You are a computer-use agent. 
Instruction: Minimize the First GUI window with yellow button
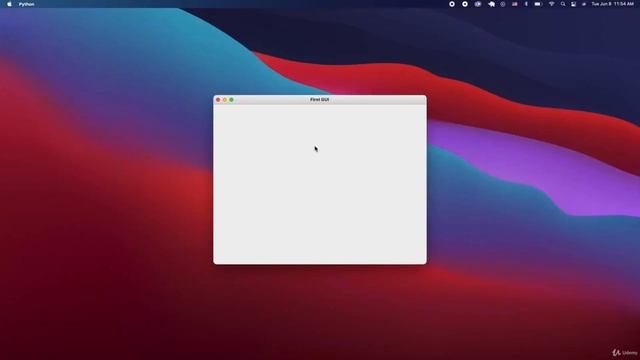click(x=224, y=100)
